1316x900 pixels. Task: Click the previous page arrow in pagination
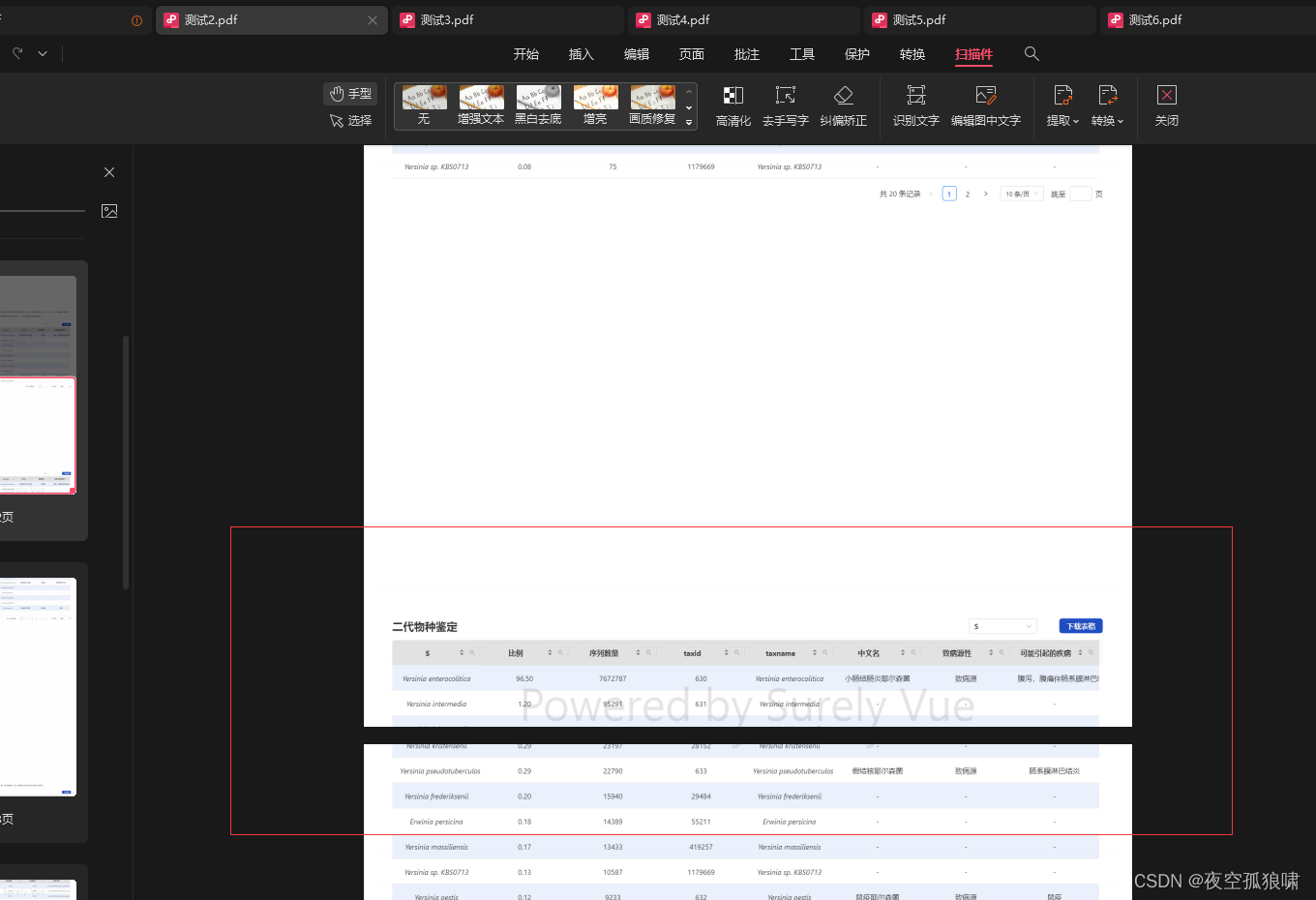(931, 194)
